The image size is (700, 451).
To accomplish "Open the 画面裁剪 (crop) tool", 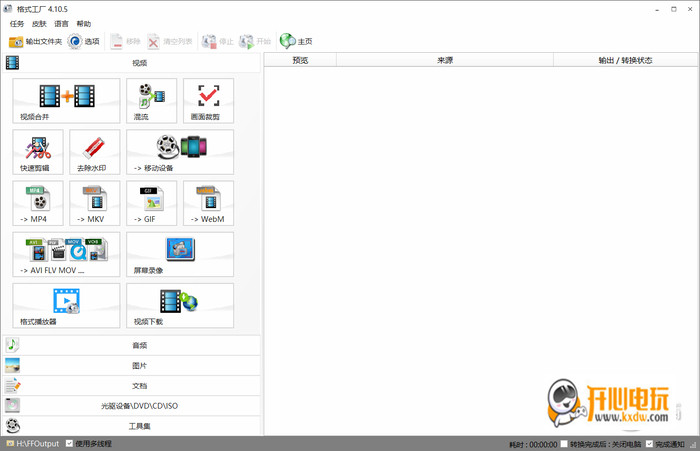I will pyautogui.click(x=208, y=100).
